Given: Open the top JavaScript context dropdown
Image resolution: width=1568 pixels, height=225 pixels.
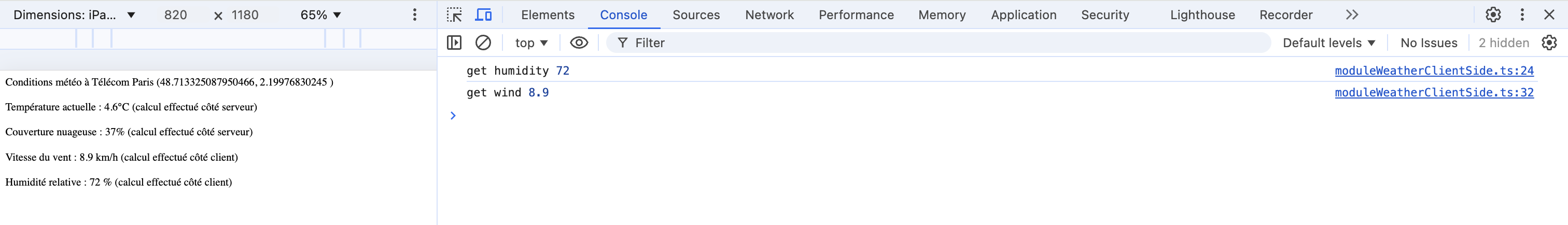Looking at the screenshot, I should pyautogui.click(x=531, y=43).
